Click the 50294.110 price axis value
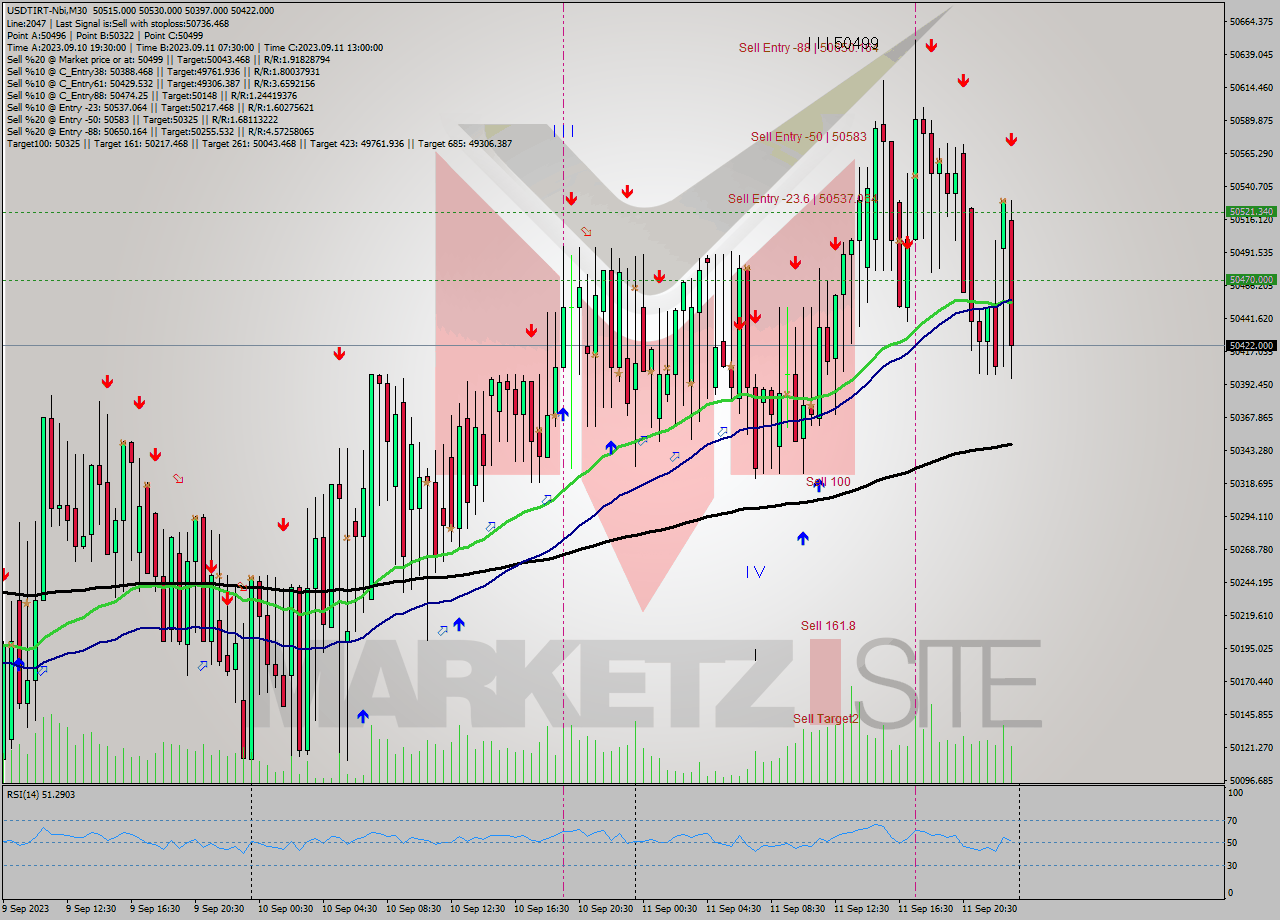1280x920 pixels. (1251, 516)
